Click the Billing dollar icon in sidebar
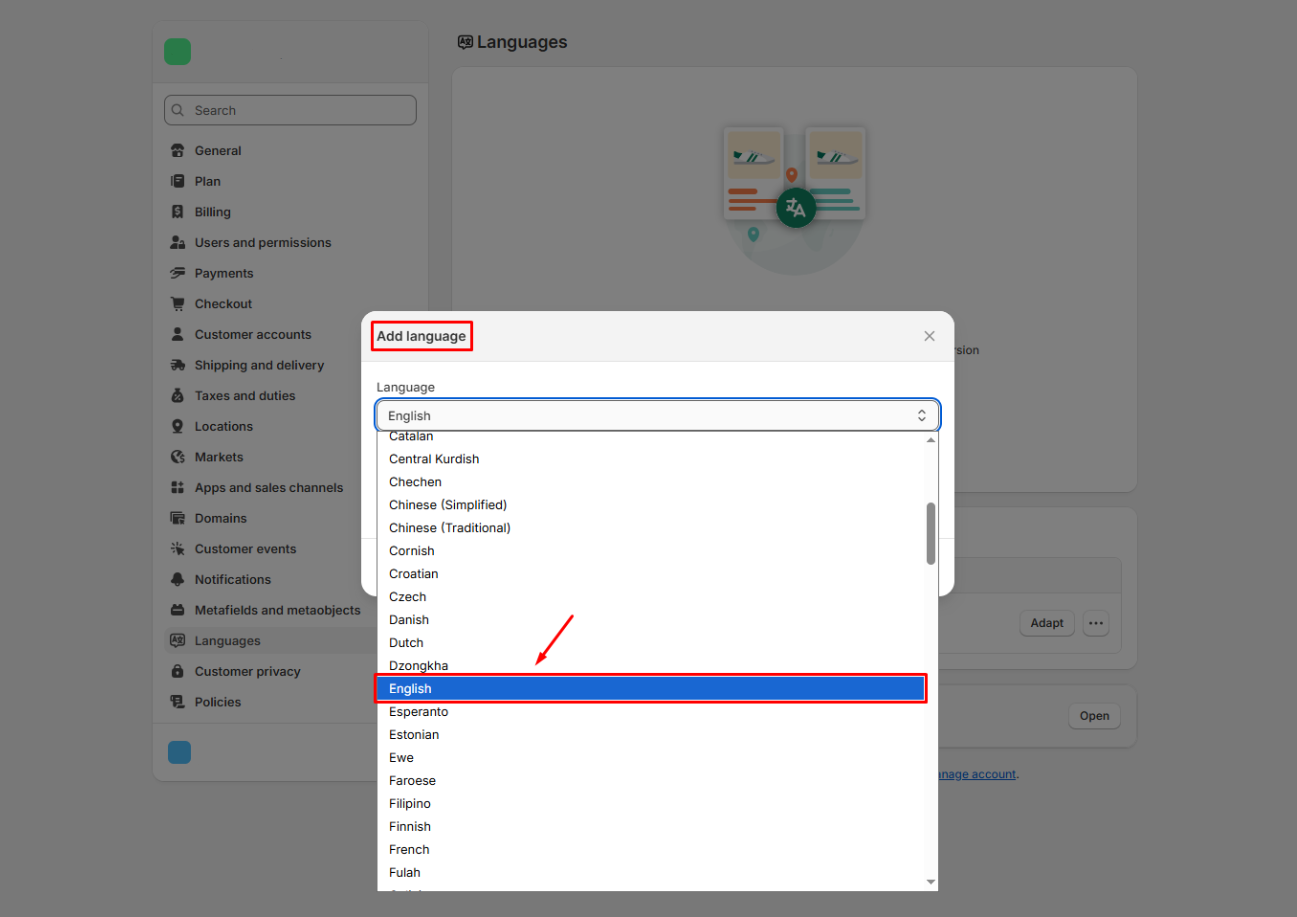The height and width of the screenshot is (917, 1297). pyautogui.click(x=178, y=212)
